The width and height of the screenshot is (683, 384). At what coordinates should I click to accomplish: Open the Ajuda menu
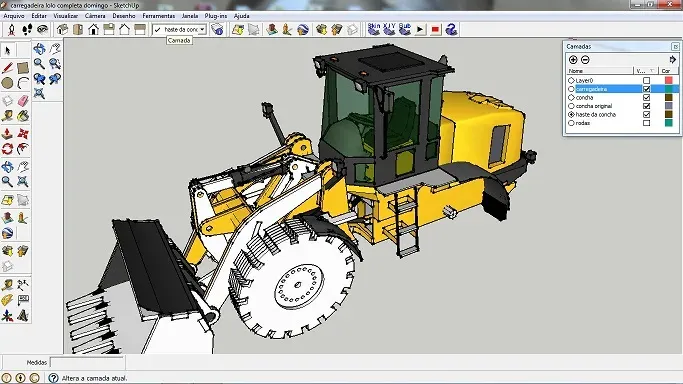[241, 16]
